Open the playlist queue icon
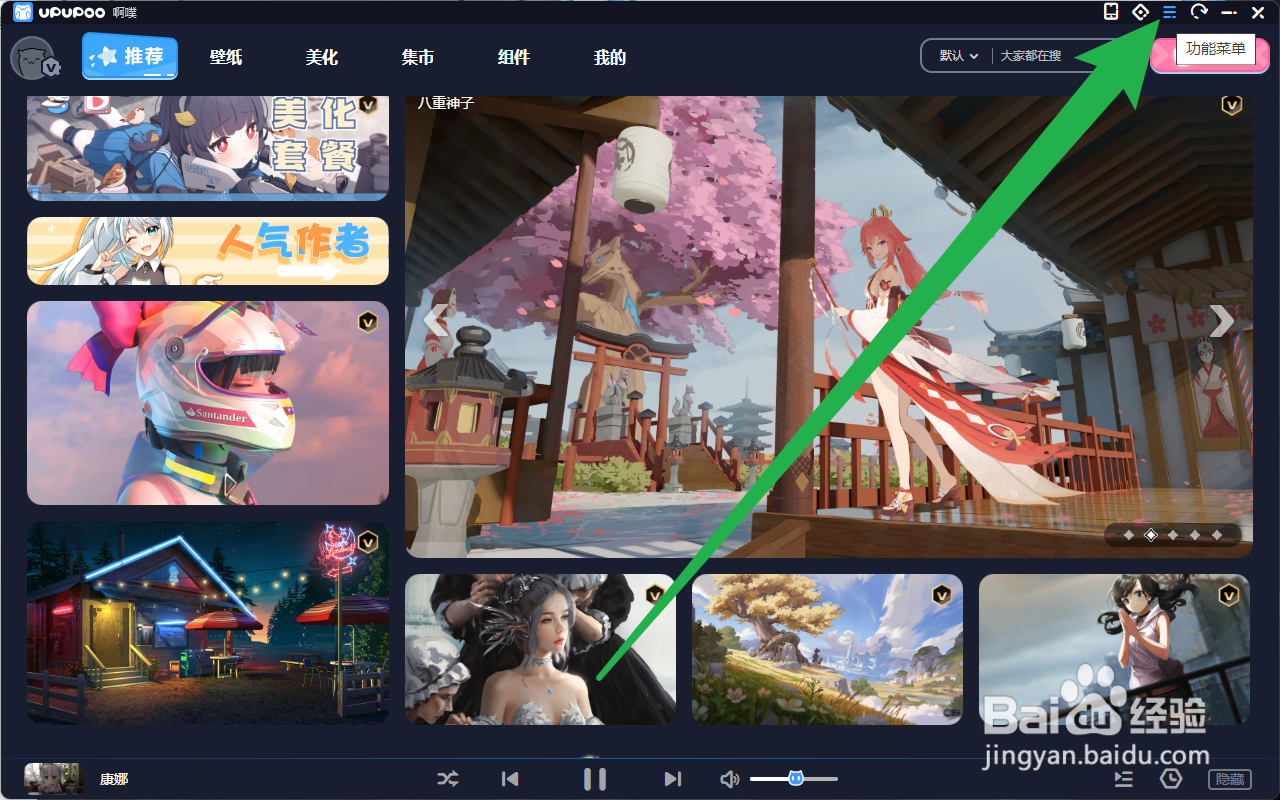Viewport: 1280px width, 800px height. 1124,779
